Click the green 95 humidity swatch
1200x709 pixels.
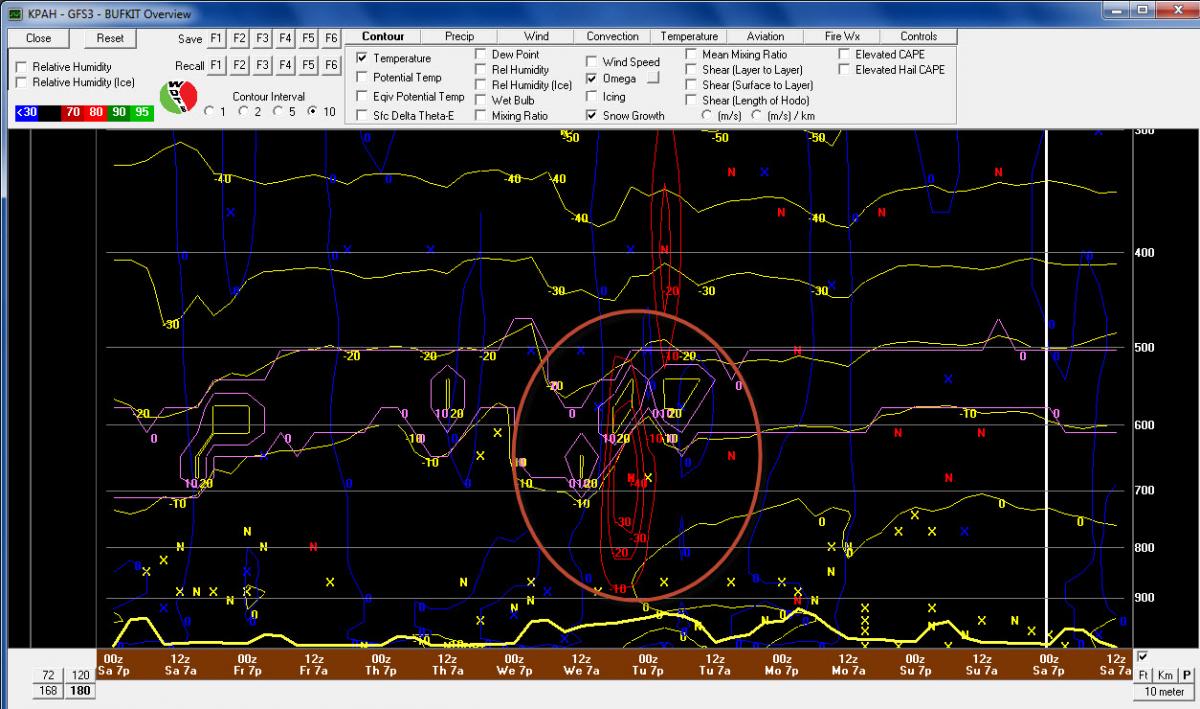(142, 112)
